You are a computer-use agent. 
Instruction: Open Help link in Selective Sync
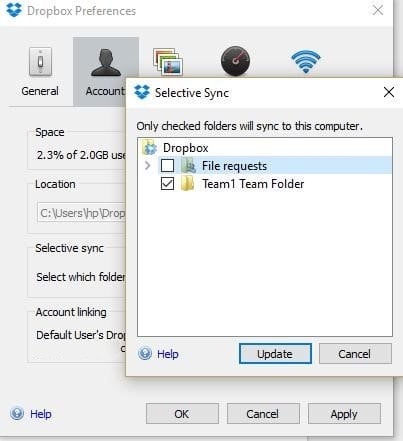[168, 354]
